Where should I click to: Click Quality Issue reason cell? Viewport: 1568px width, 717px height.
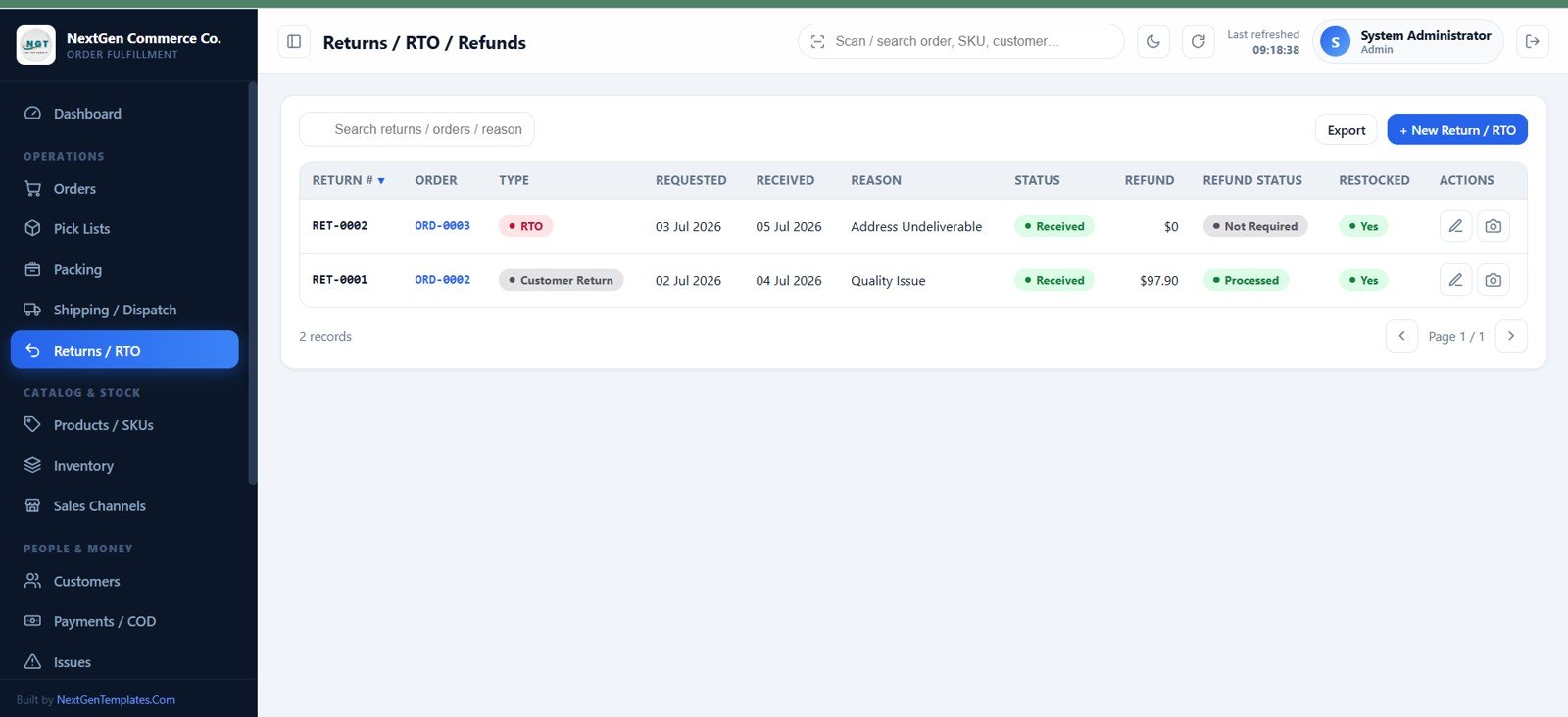click(x=888, y=280)
